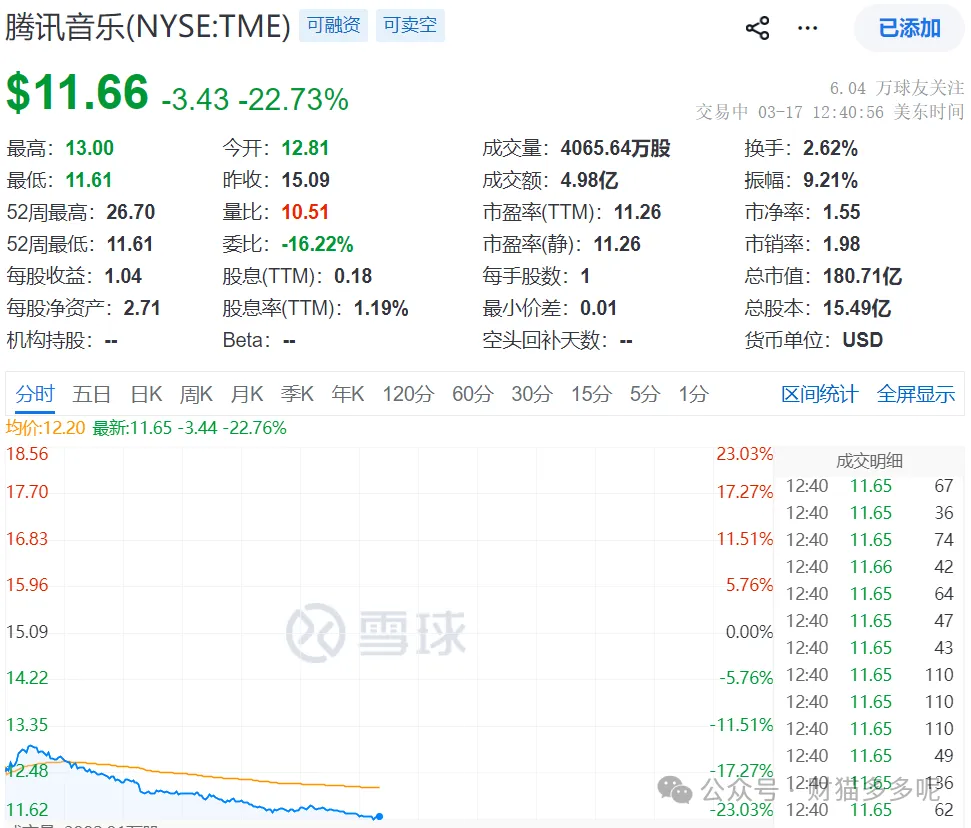Screen dimensions: 971x828
Task: Click the 均价:12.20 label above chart
Action: (45, 428)
